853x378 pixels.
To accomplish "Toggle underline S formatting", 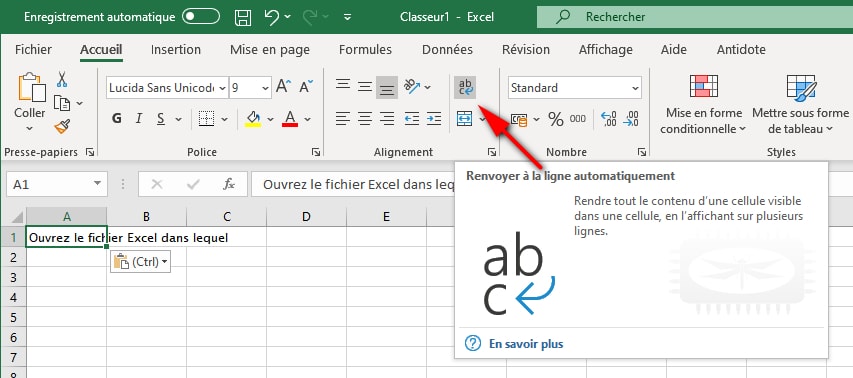I will (x=160, y=119).
